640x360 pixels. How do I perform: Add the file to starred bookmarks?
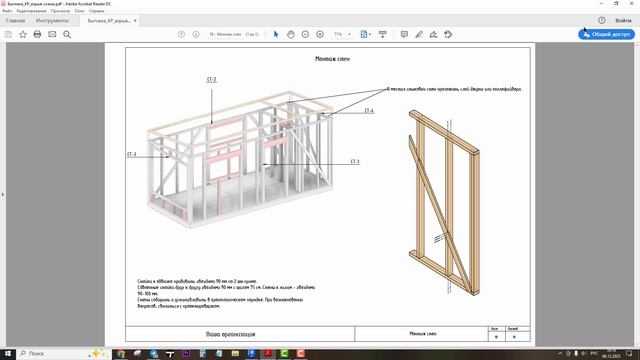pos(23,35)
